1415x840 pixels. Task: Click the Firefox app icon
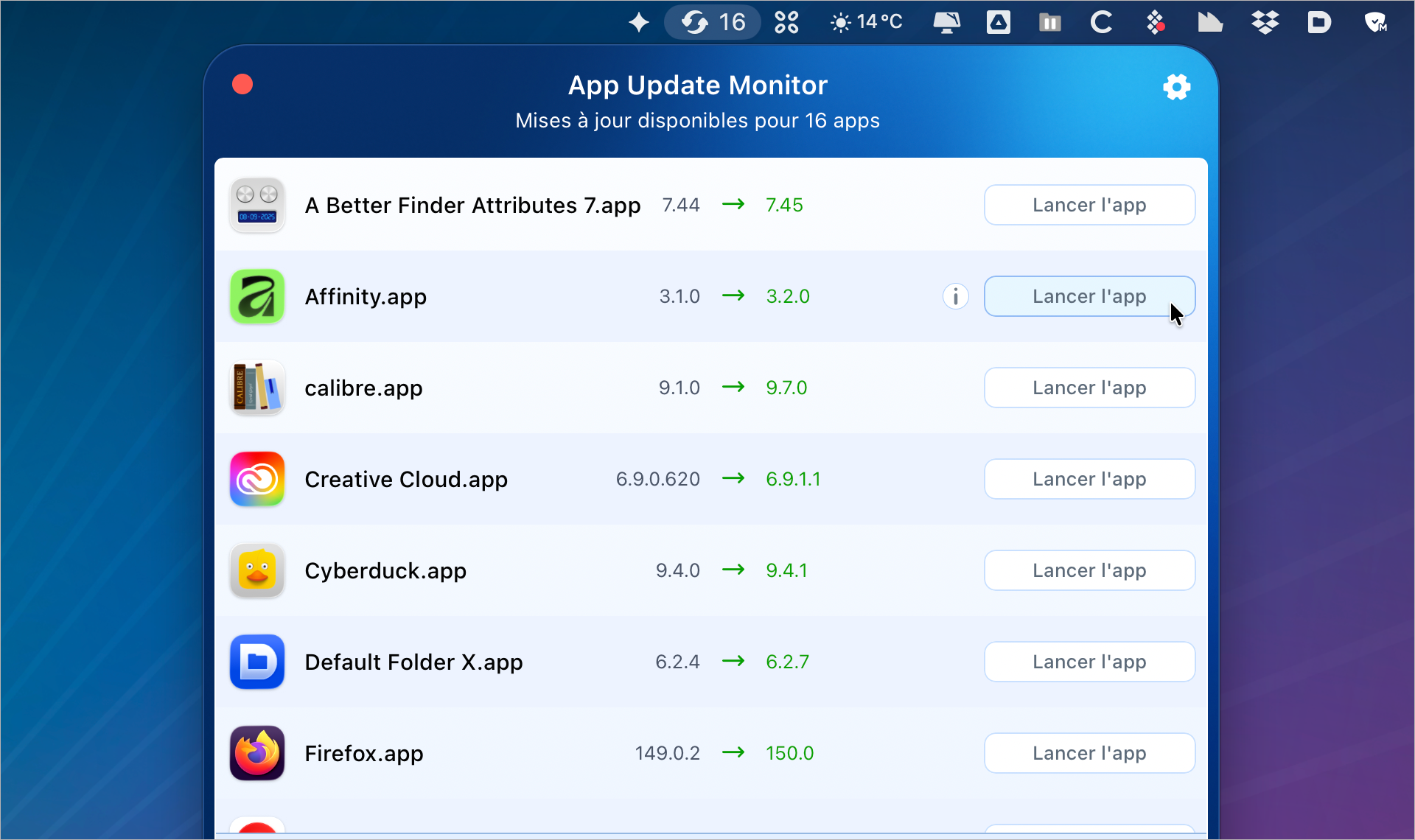click(257, 753)
